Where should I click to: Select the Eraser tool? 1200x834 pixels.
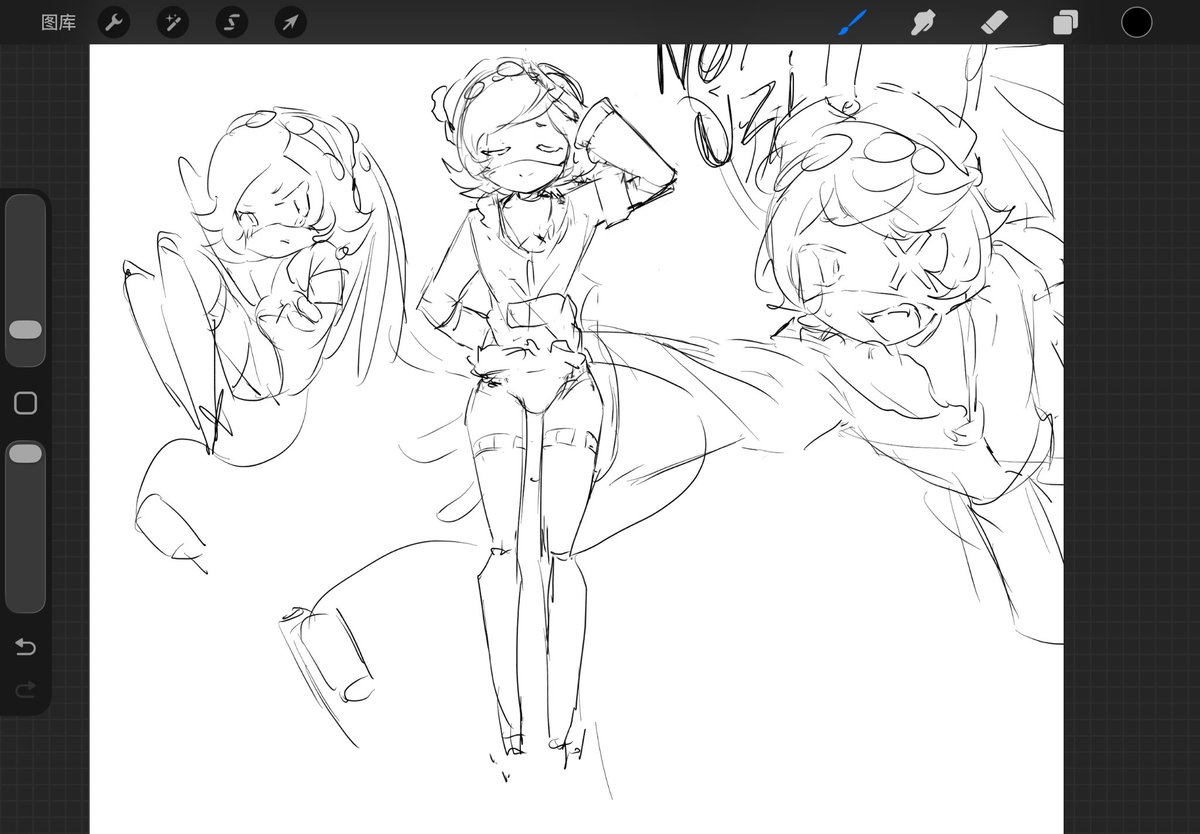pos(995,22)
